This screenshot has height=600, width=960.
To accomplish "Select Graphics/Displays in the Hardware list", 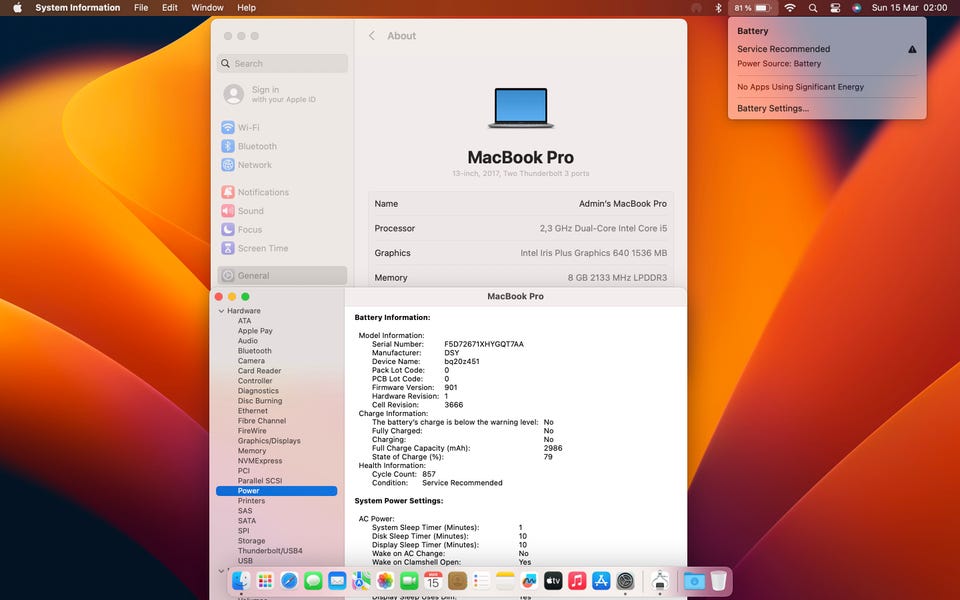I will [269, 441].
